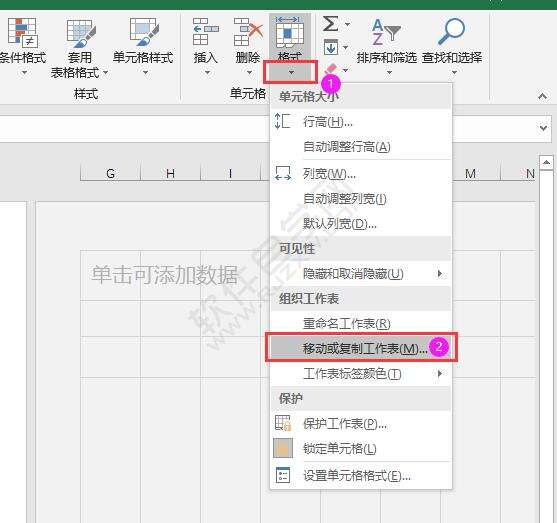Click inside the formula bar field
The width and height of the screenshot is (557, 523).
(x=135, y=129)
